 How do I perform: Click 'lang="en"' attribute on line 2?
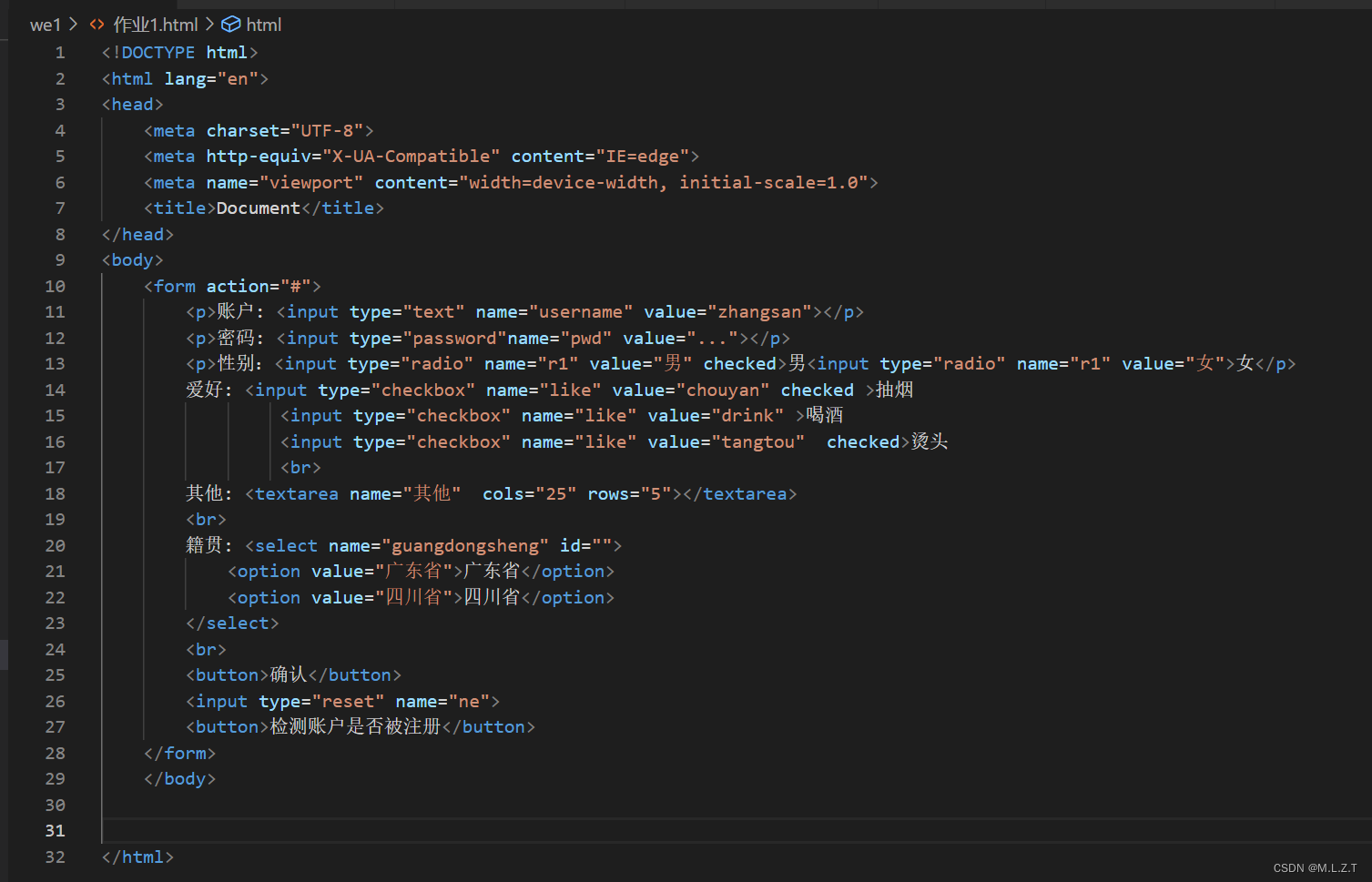click(x=211, y=79)
